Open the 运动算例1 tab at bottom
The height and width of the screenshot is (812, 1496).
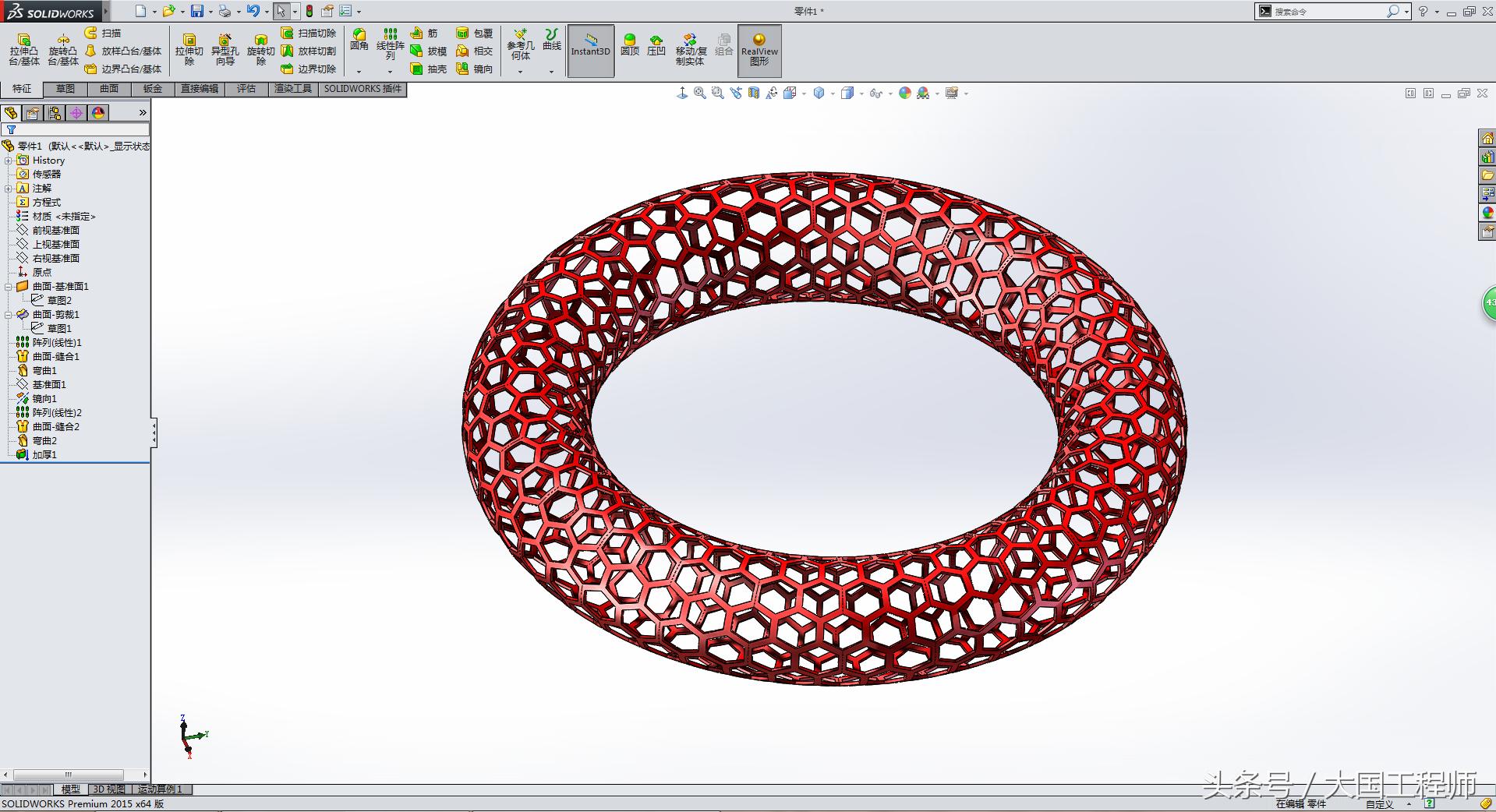[x=158, y=789]
